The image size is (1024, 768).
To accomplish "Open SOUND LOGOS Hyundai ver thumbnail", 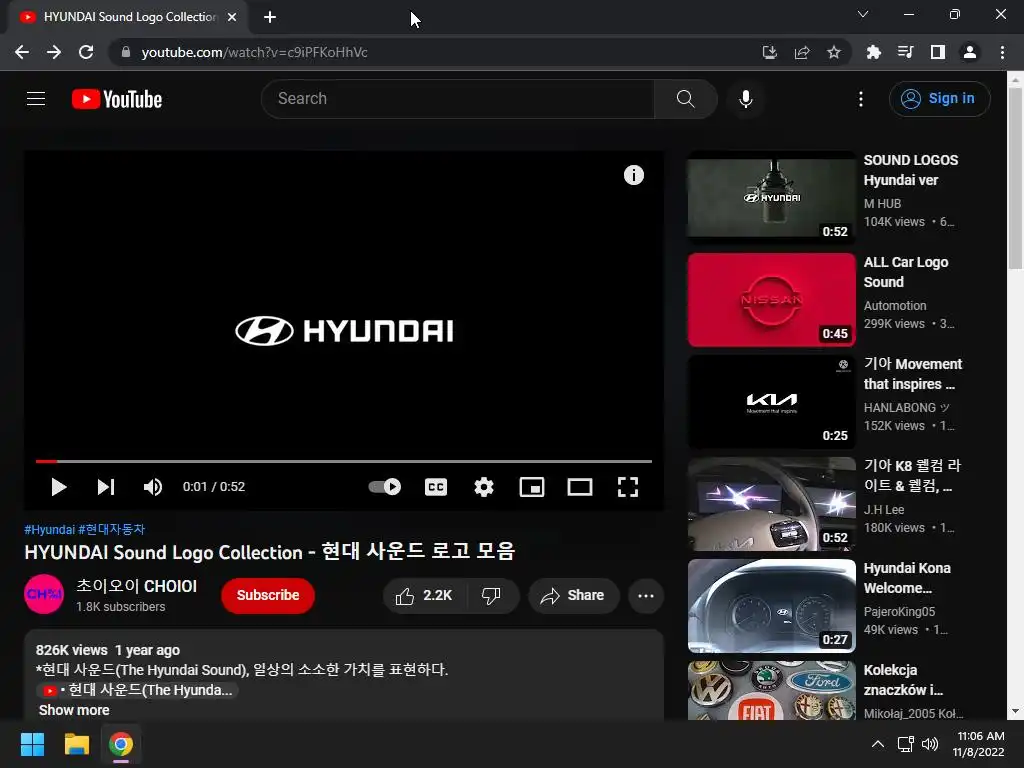I will tap(771, 197).
